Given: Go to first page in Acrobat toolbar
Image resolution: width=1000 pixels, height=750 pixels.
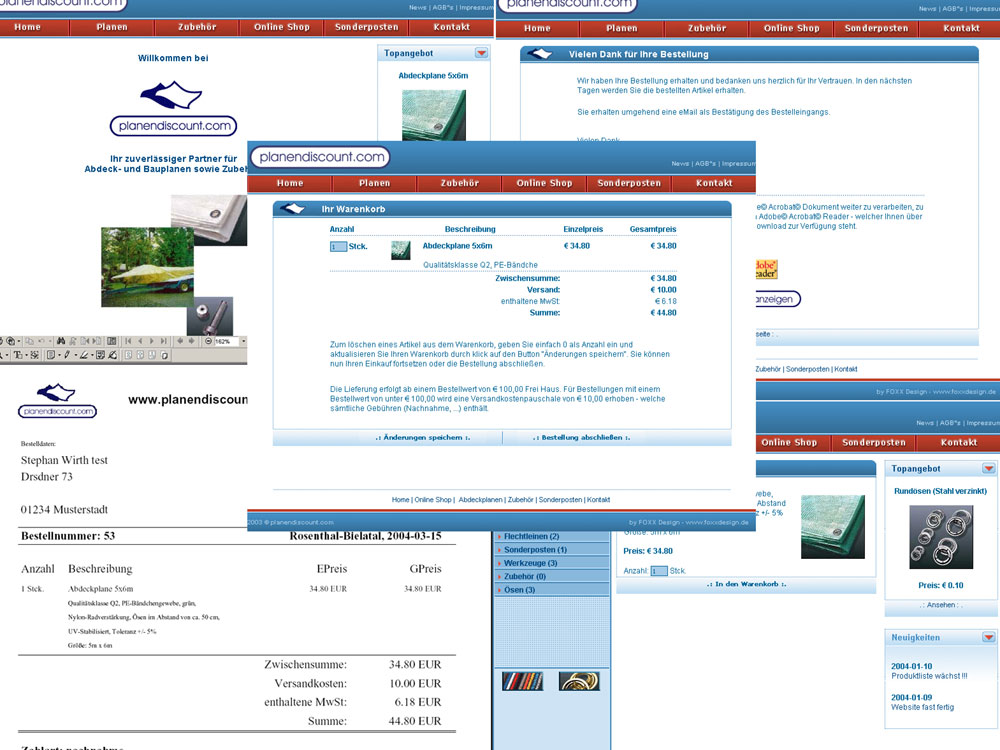Looking at the screenshot, I should [128, 341].
